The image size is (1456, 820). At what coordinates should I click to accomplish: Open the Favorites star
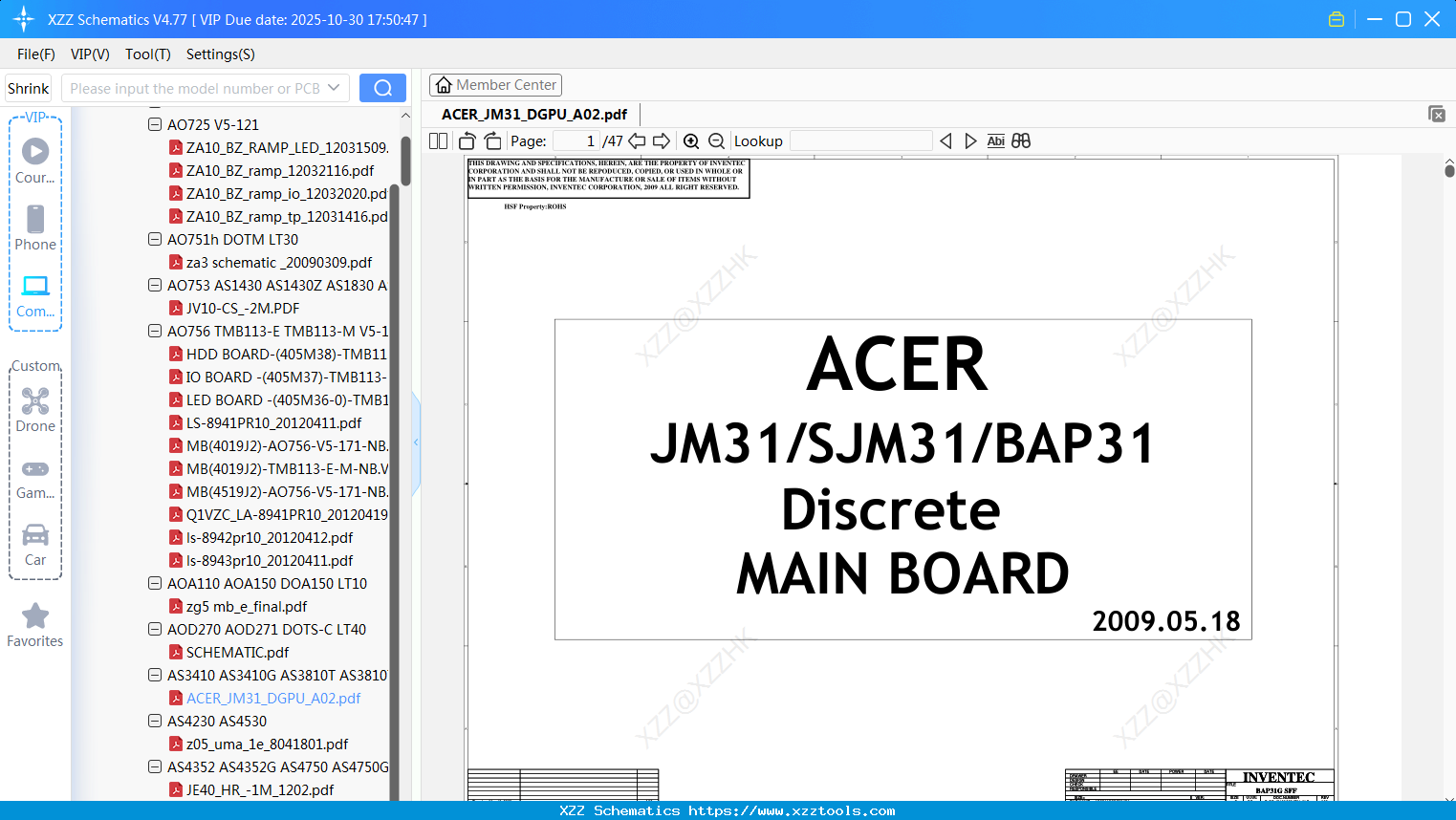(35, 625)
